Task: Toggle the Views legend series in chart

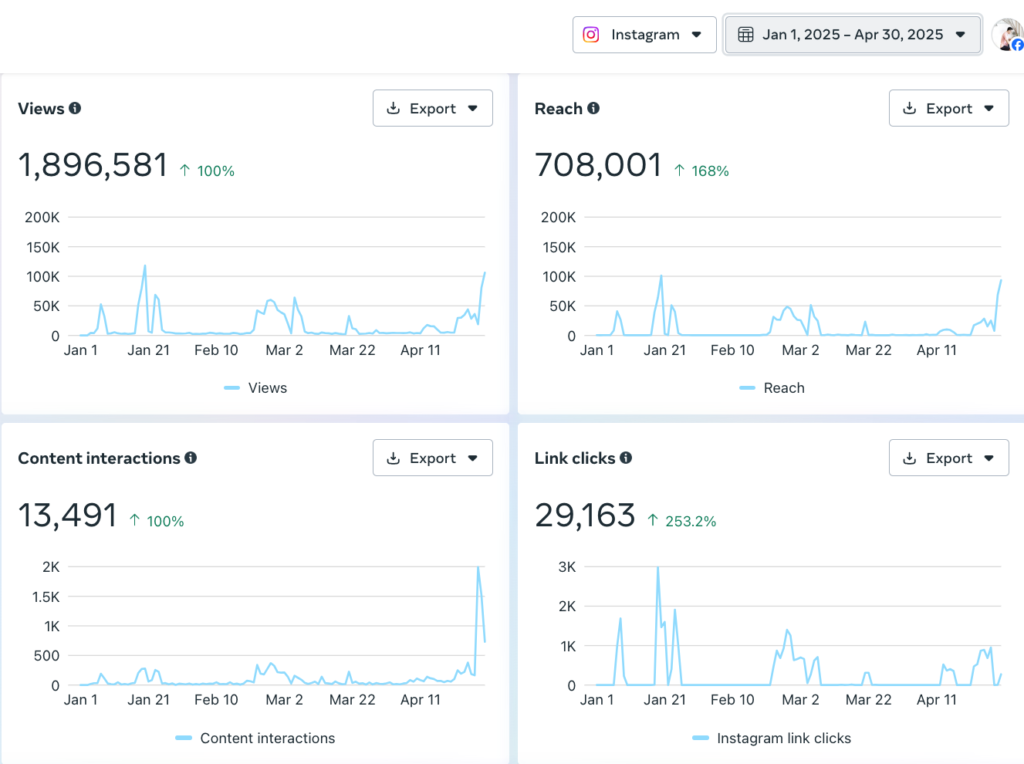Action: click(x=255, y=388)
